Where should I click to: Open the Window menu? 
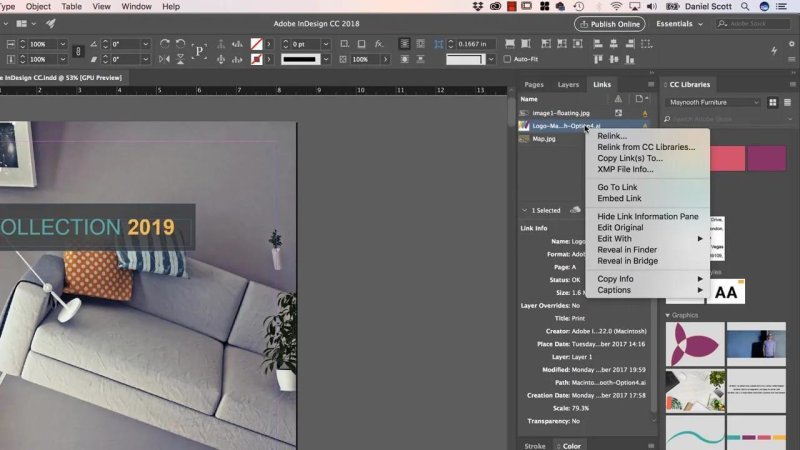point(136,7)
